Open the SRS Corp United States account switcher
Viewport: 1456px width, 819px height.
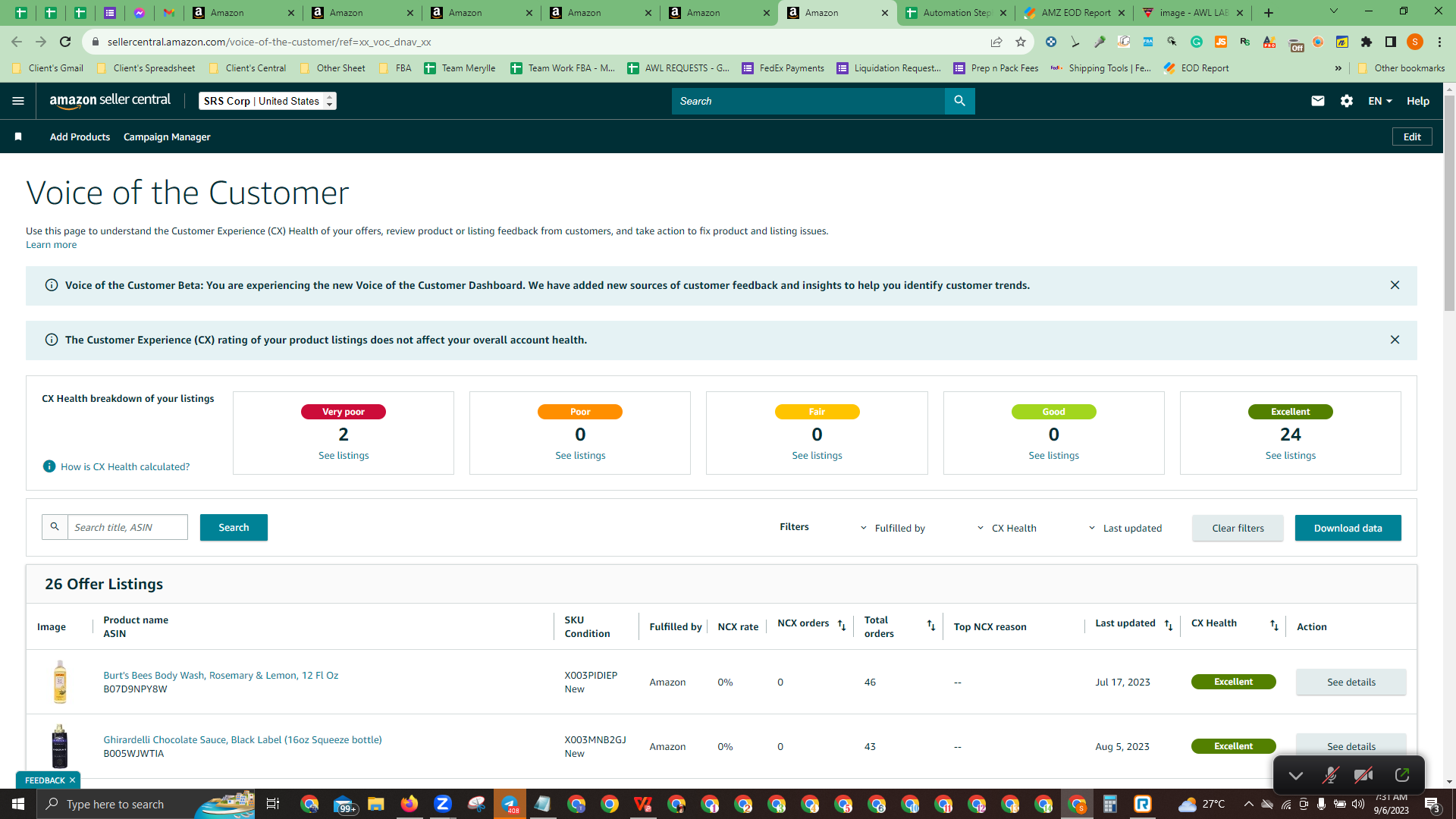point(268,101)
